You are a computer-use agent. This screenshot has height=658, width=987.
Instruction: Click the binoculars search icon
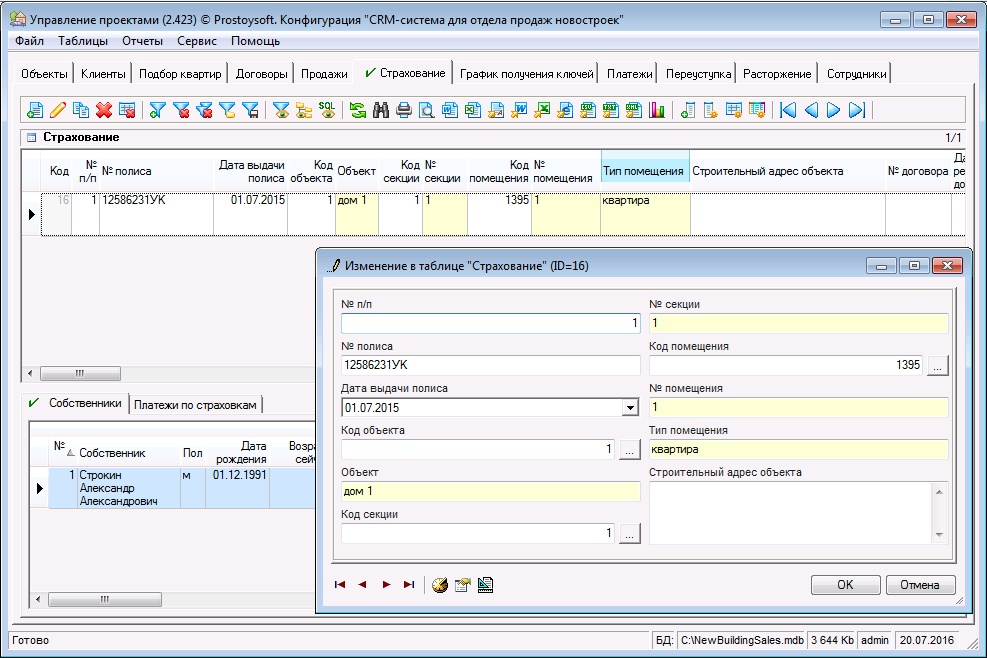381,110
